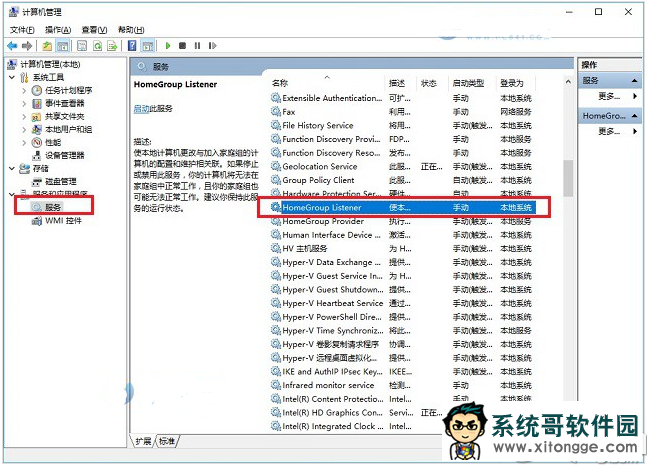Expand the 共享文件夹 node

point(24,117)
